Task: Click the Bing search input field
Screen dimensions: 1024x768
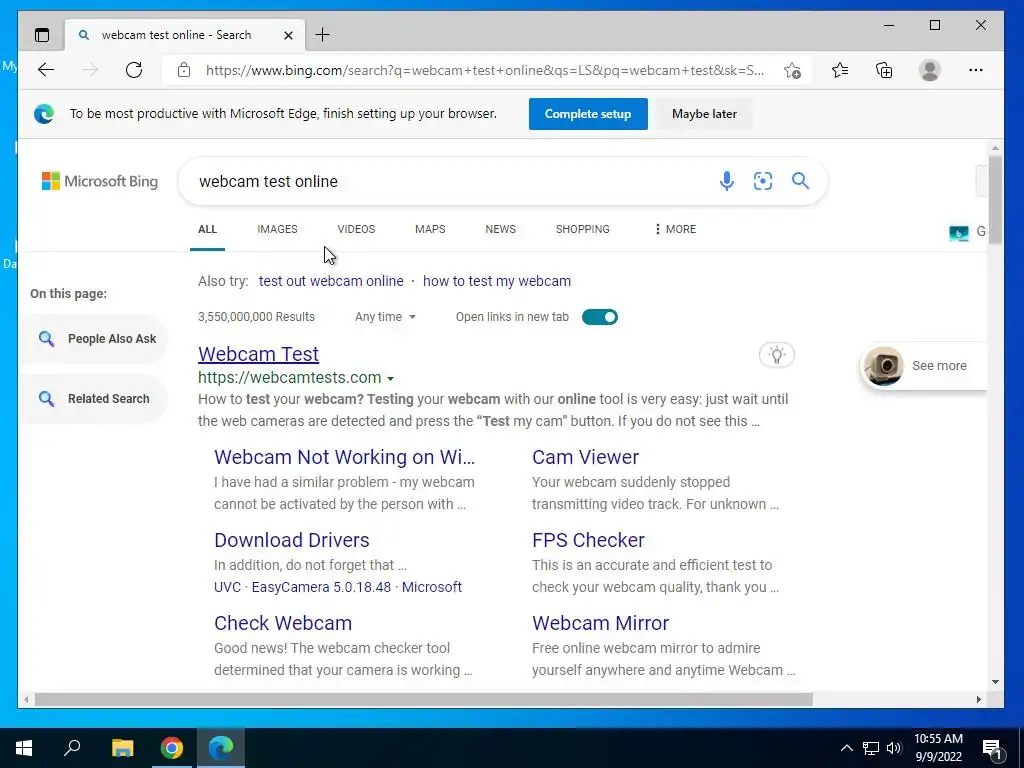Action: [451, 181]
